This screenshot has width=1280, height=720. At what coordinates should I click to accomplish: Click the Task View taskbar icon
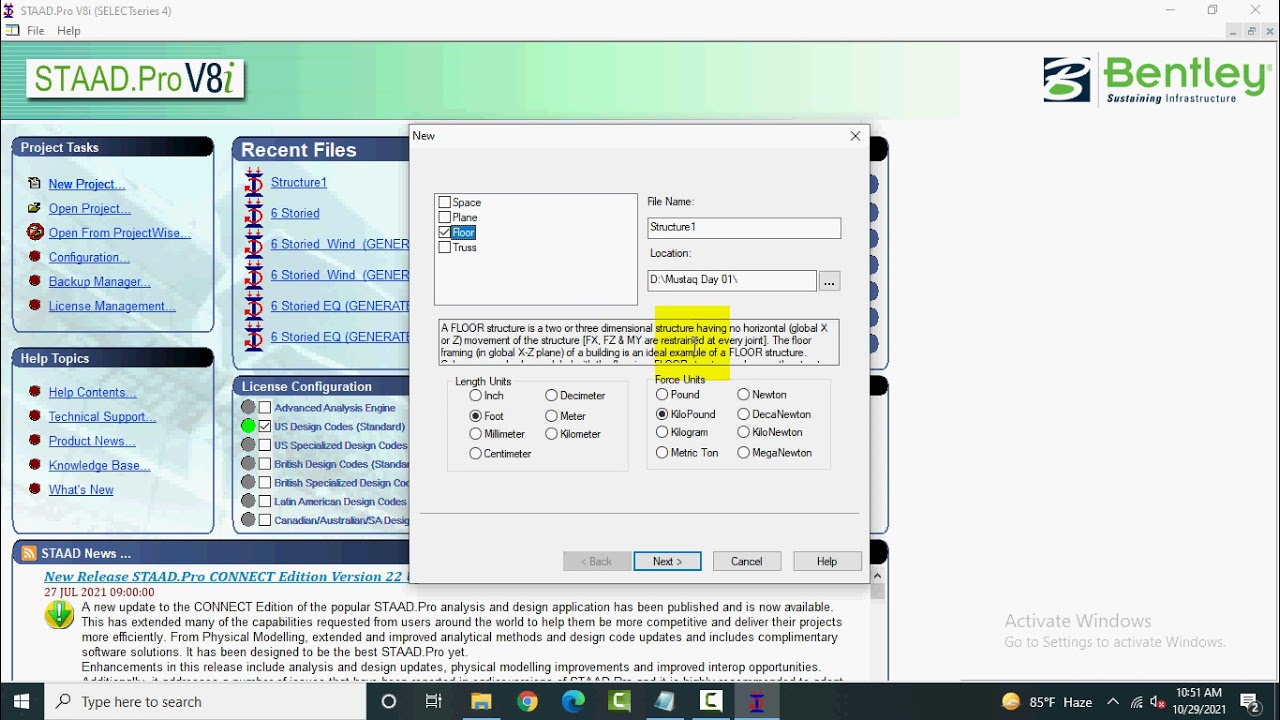pos(434,702)
